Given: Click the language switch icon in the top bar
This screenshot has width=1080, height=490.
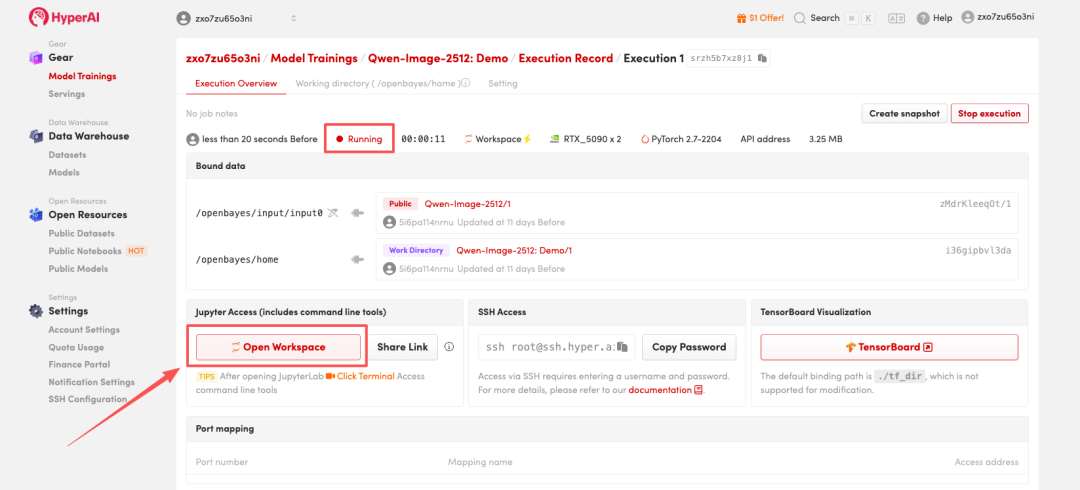Looking at the screenshot, I should tap(896, 18).
